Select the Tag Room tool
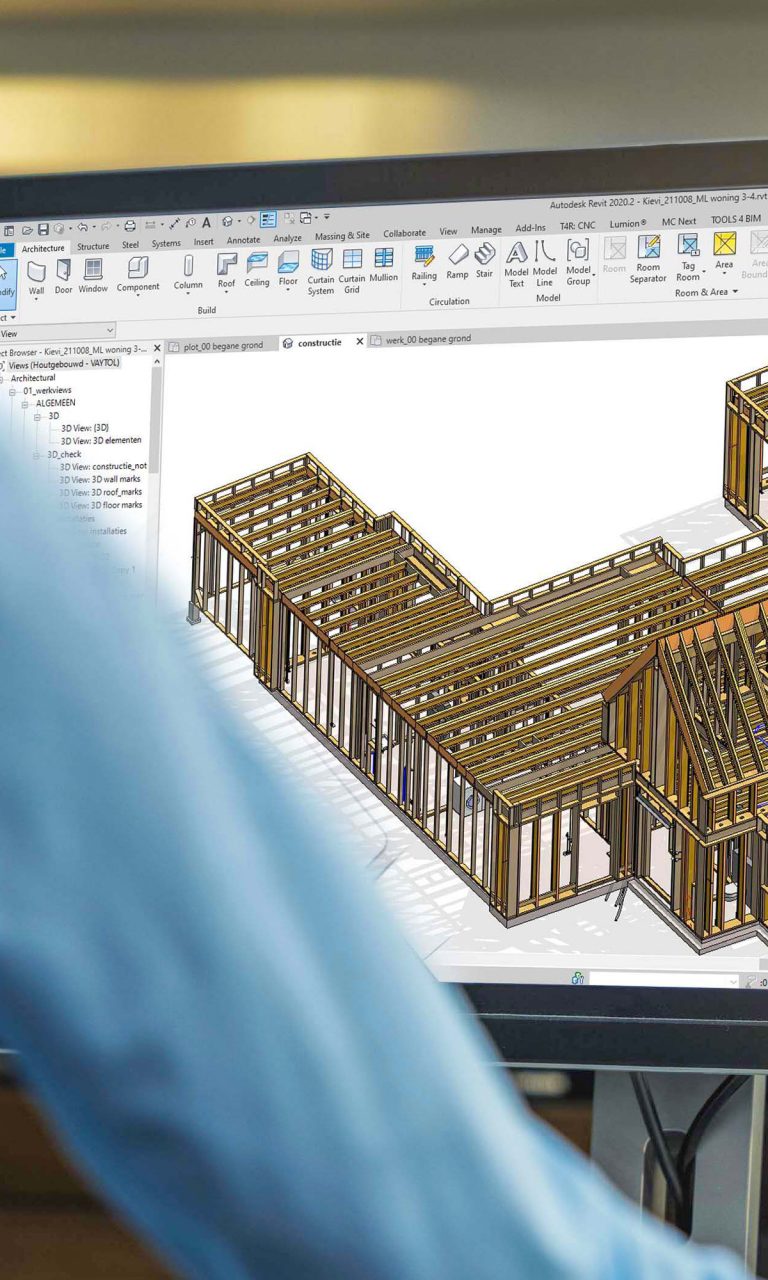The height and width of the screenshot is (1280, 768). (688, 258)
